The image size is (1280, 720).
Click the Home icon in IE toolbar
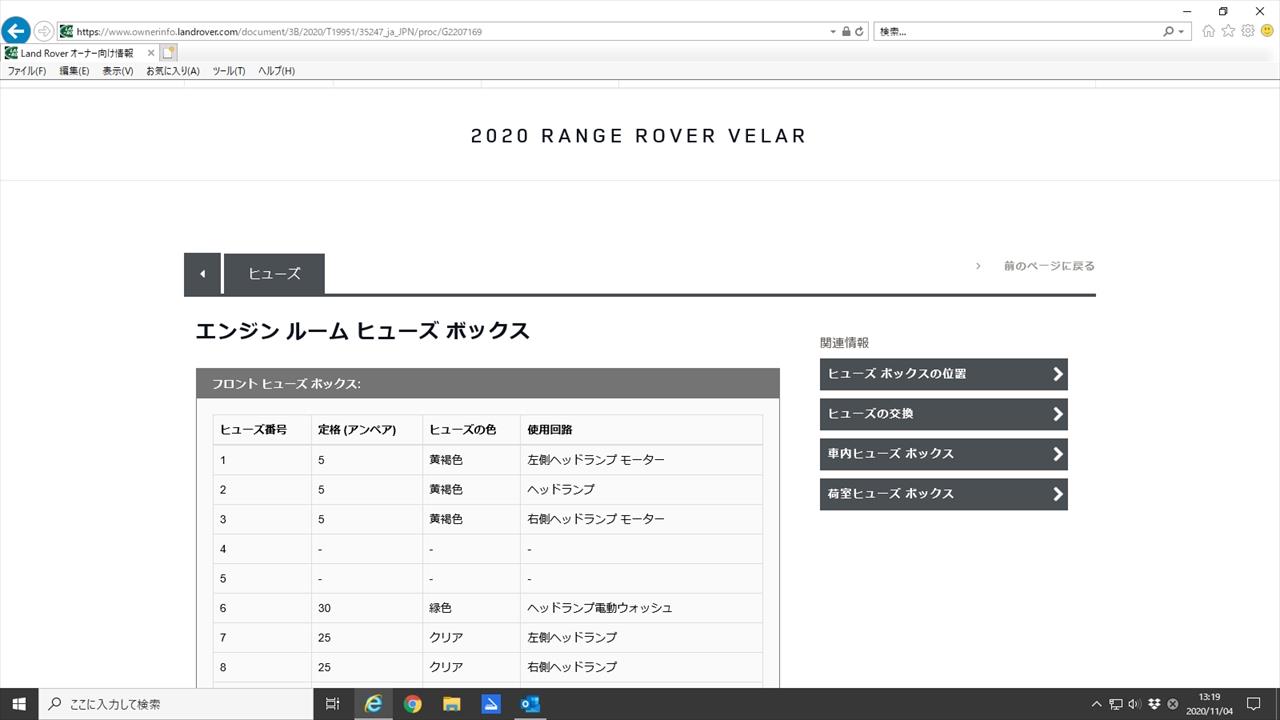point(1209,31)
